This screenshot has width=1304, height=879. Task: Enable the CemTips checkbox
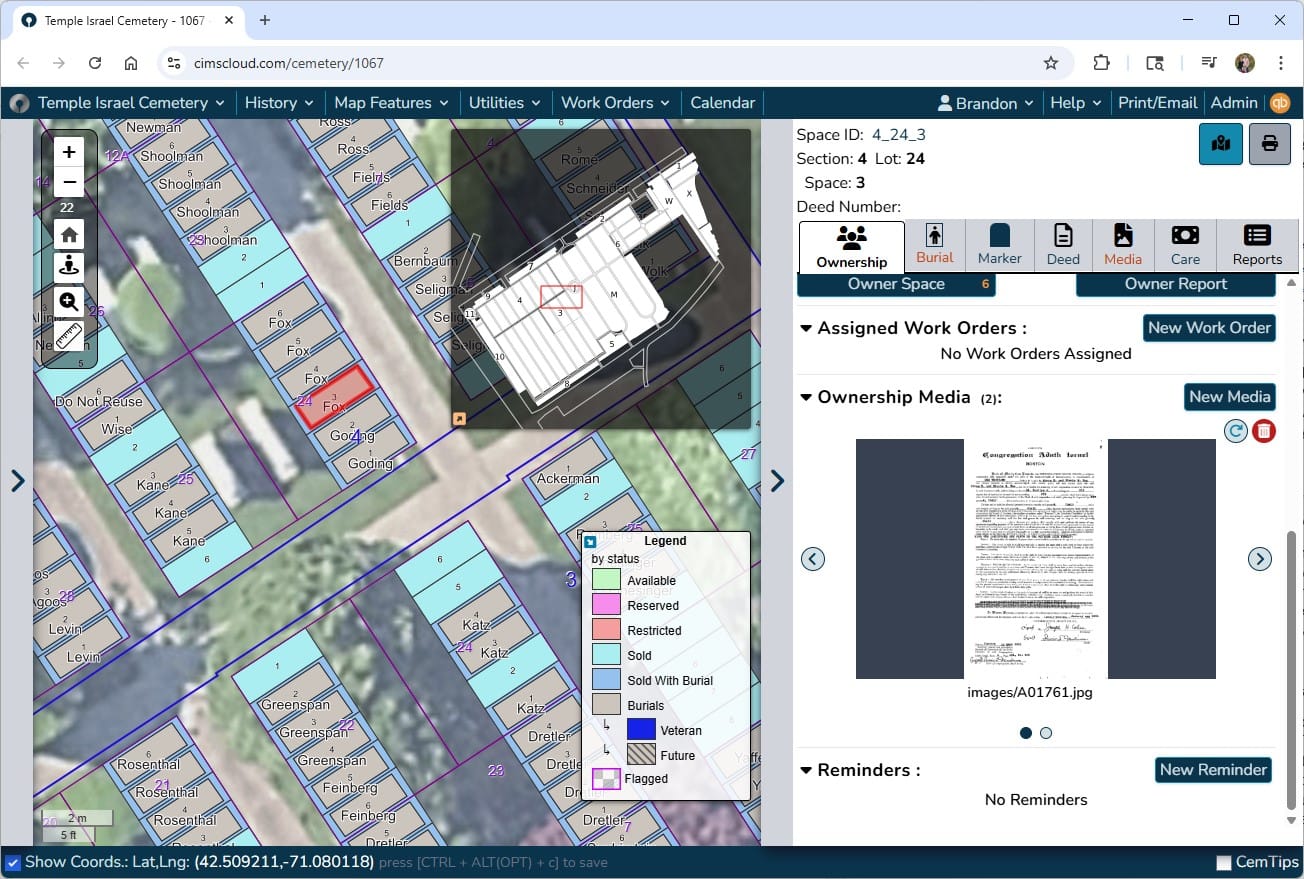click(1224, 862)
